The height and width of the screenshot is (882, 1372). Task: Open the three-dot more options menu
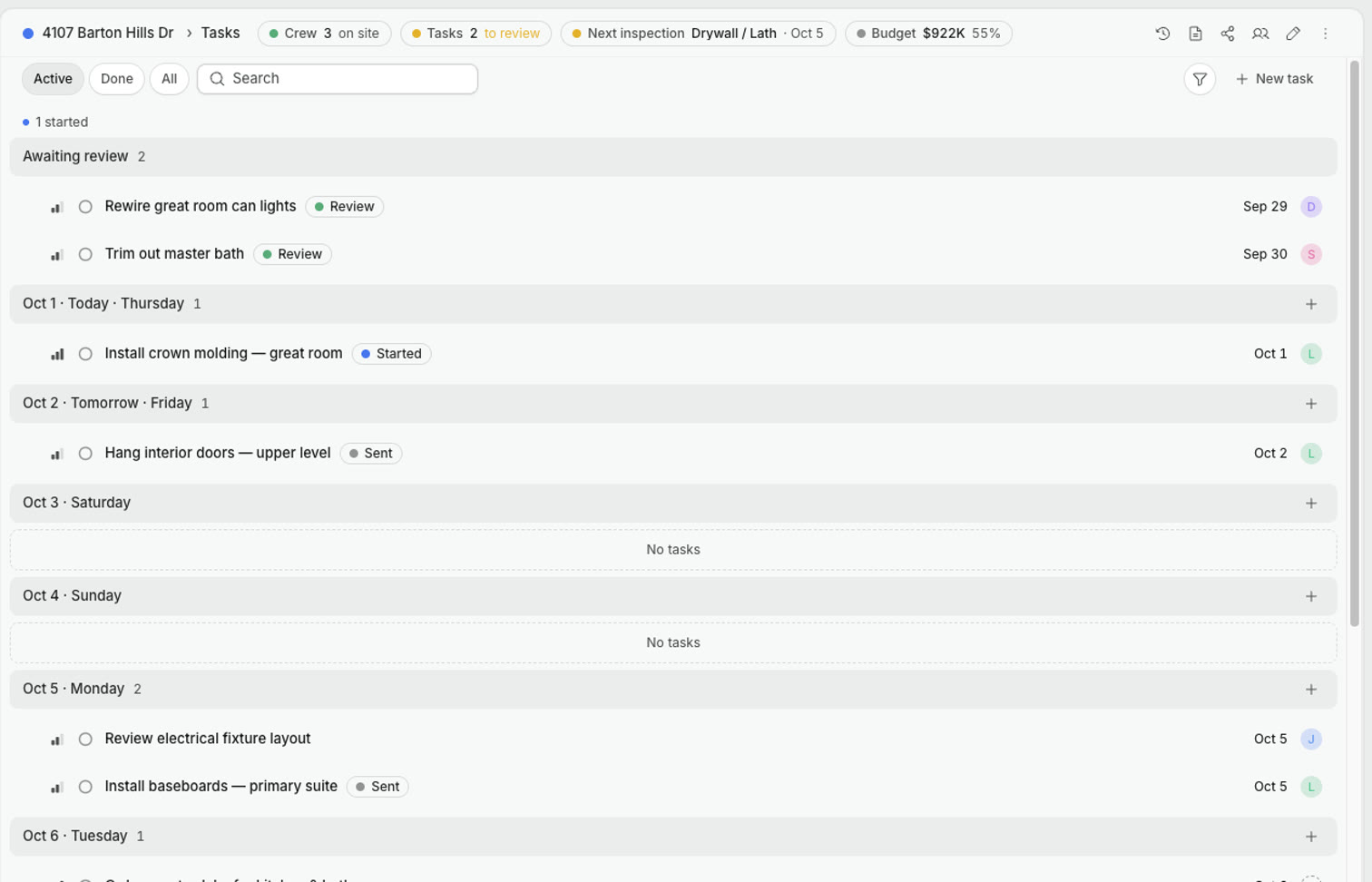(x=1326, y=34)
